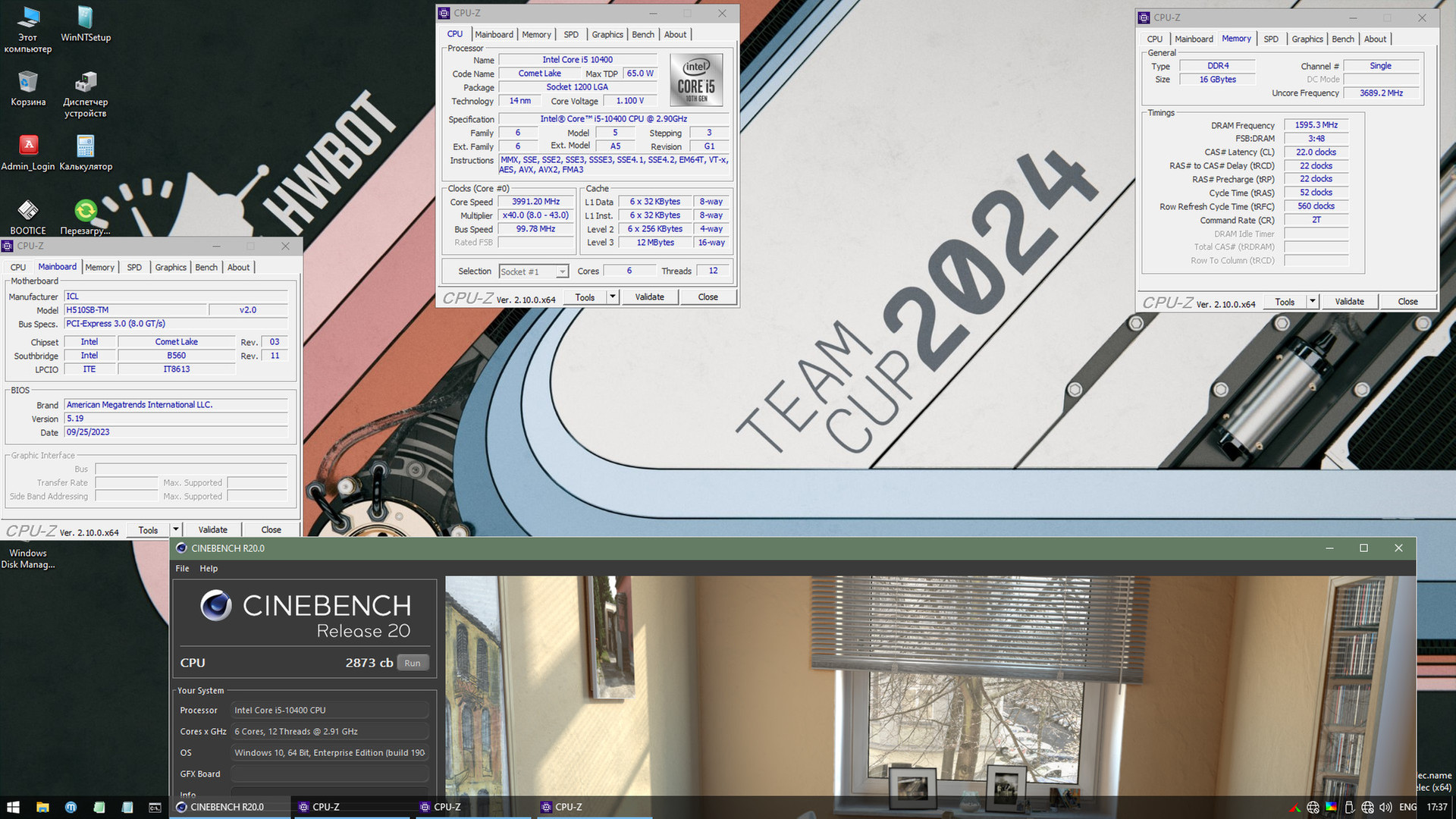Click Tools in the CPU-Z Mainboard window
This screenshot has width=1456, height=819.
click(x=148, y=530)
